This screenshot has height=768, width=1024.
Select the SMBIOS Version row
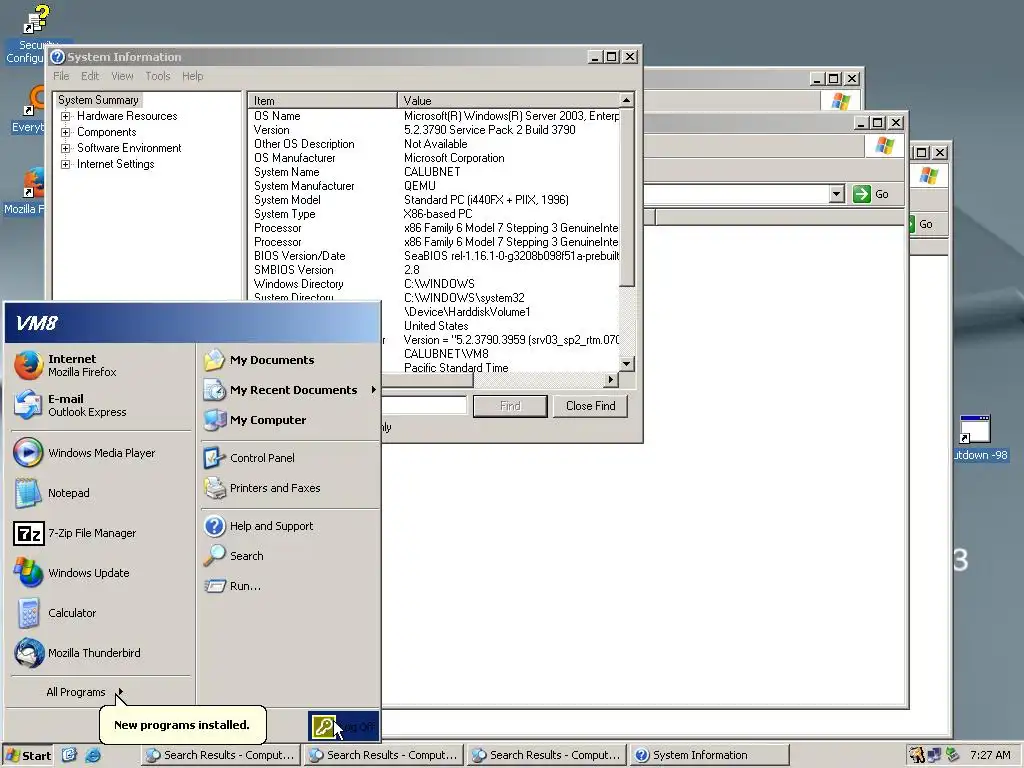434,270
